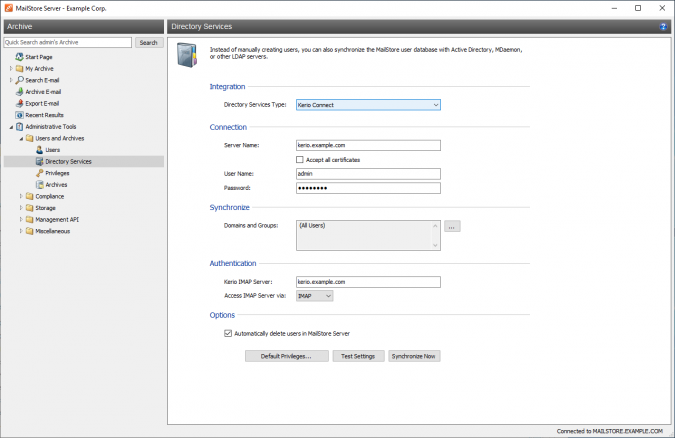Click the directory server icon beside description
The width and height of the screenshot is (675, 438).
187,55
